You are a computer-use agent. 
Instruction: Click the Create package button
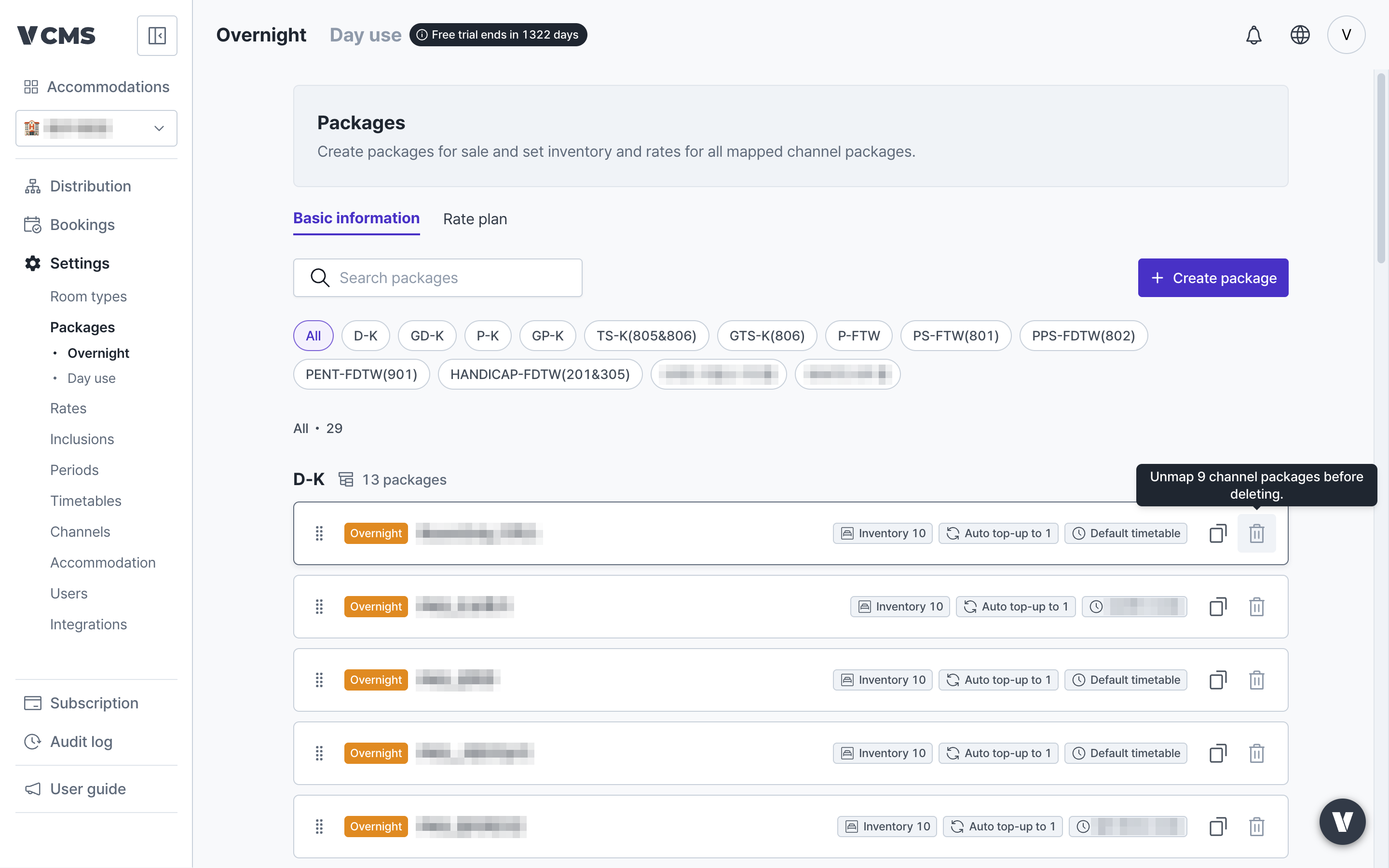1213,278
